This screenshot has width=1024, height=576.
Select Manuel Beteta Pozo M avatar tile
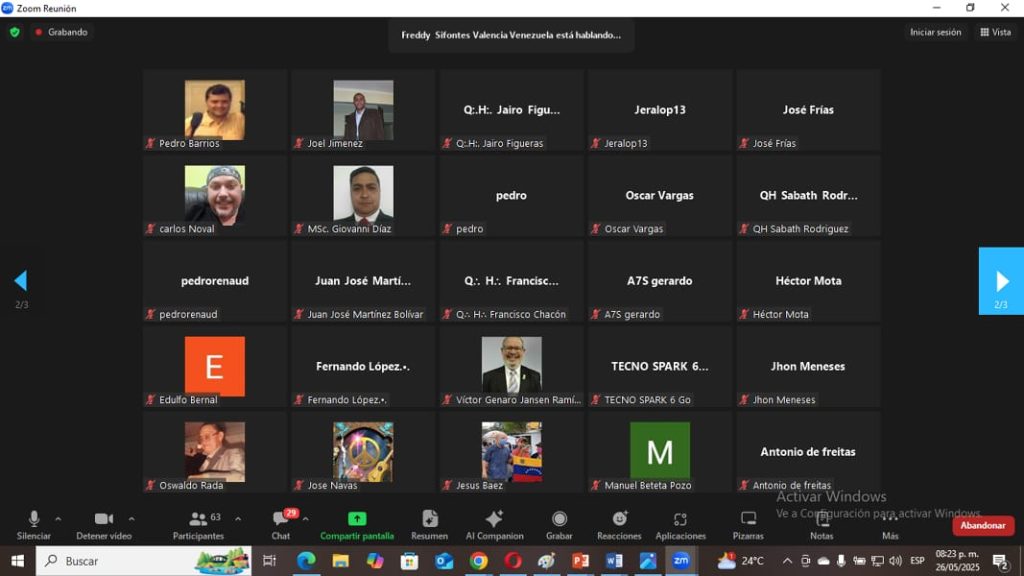click(660, 452)
